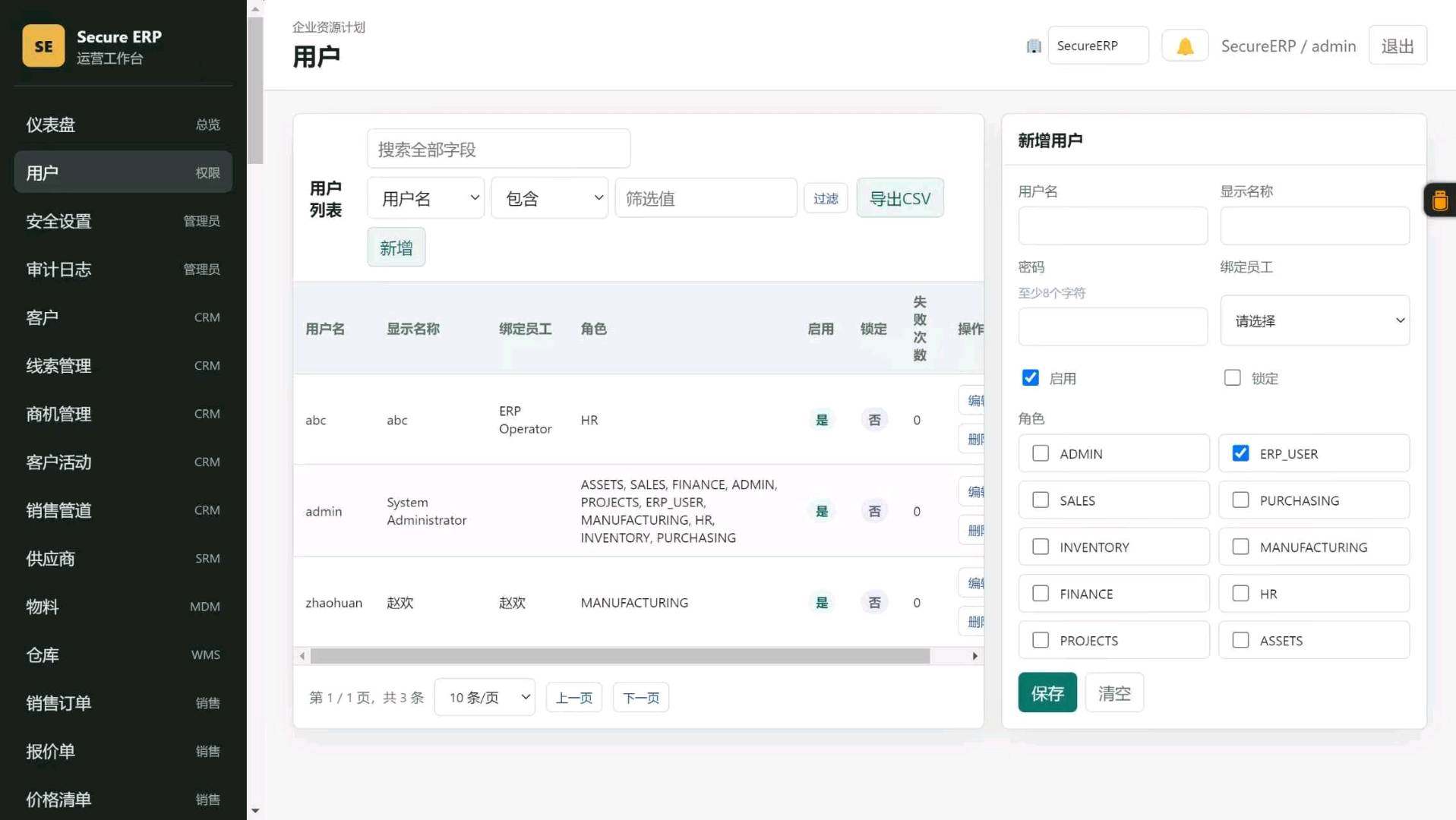
Task: Click the 'SecureERP / admin' account label
Action: pos(1288,46)
